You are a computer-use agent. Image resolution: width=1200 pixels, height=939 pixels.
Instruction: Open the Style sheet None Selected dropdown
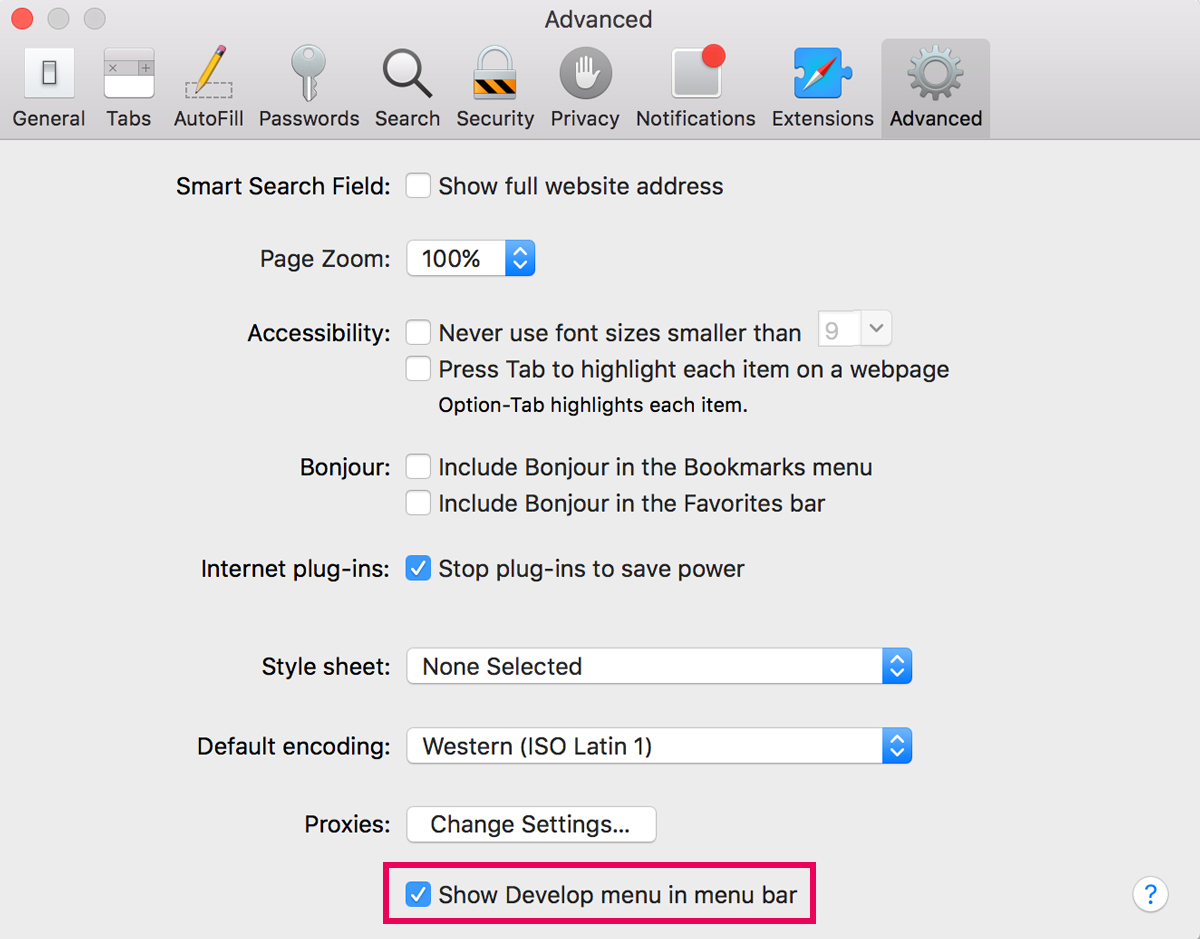[659, 666]
